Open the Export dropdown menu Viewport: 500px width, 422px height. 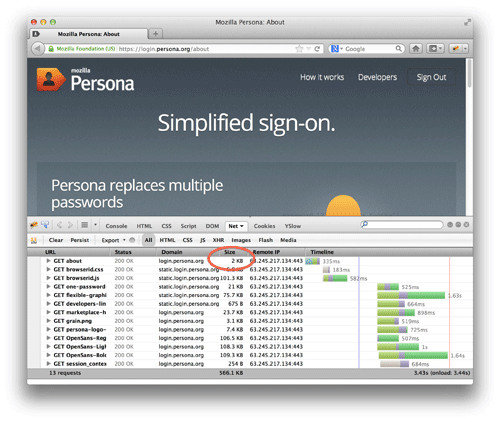113,240
